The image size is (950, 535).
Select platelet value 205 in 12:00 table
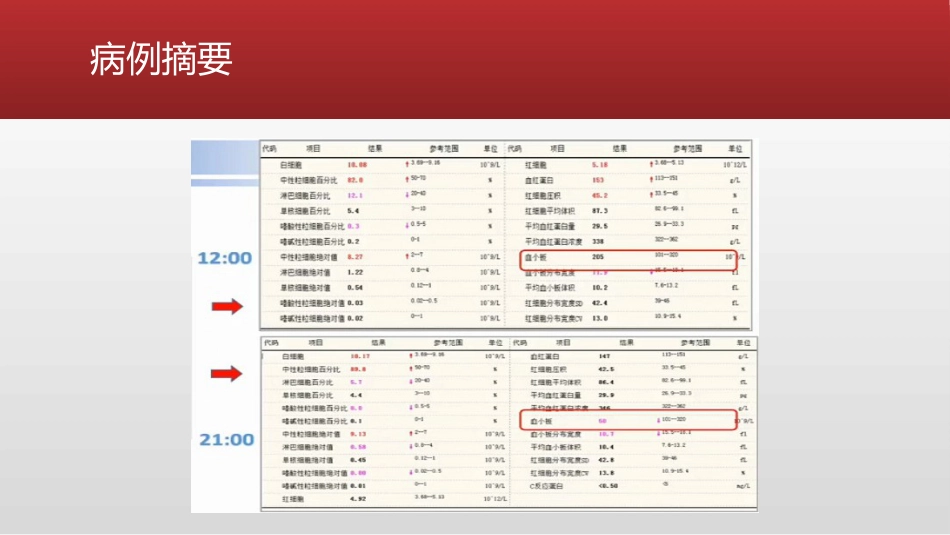[x=598, y=257]
